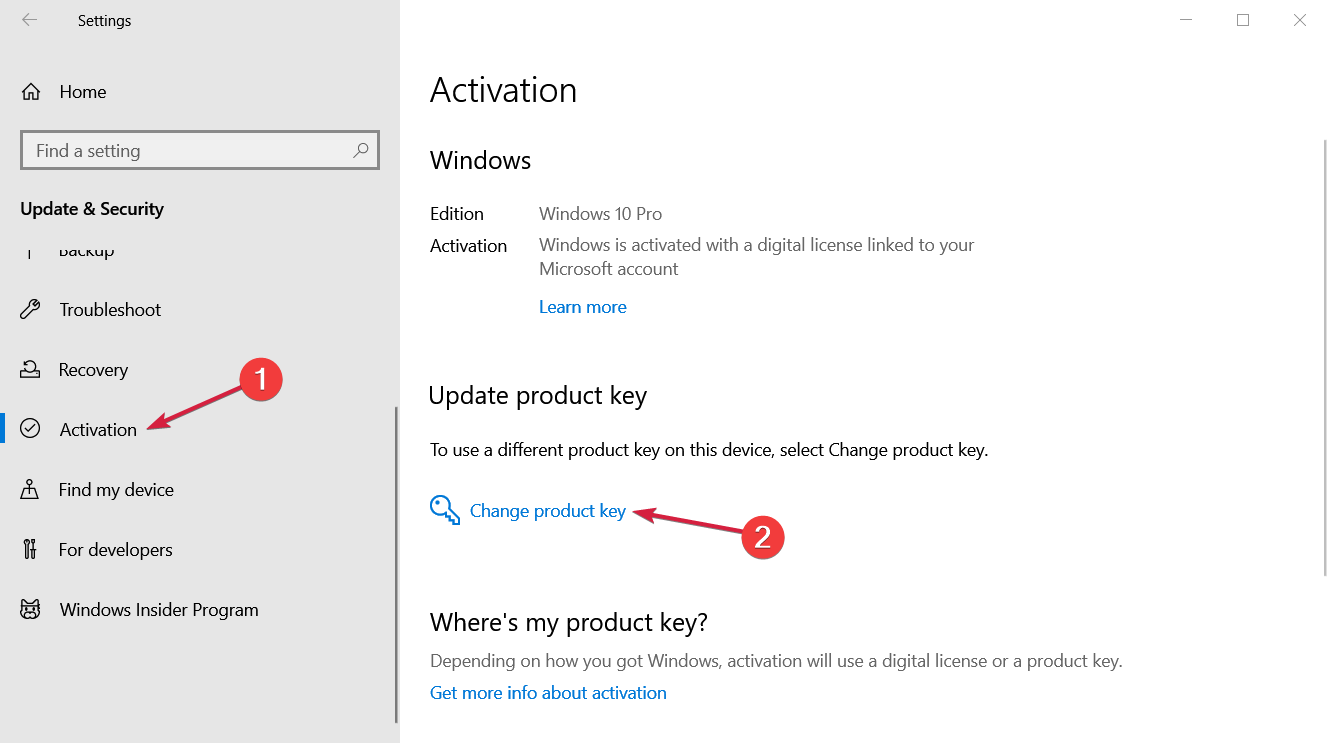Click the Where's my product key? heading
Image resolution: width=1329 pixels, height=743 pixels.
click(x=569, y=622)
